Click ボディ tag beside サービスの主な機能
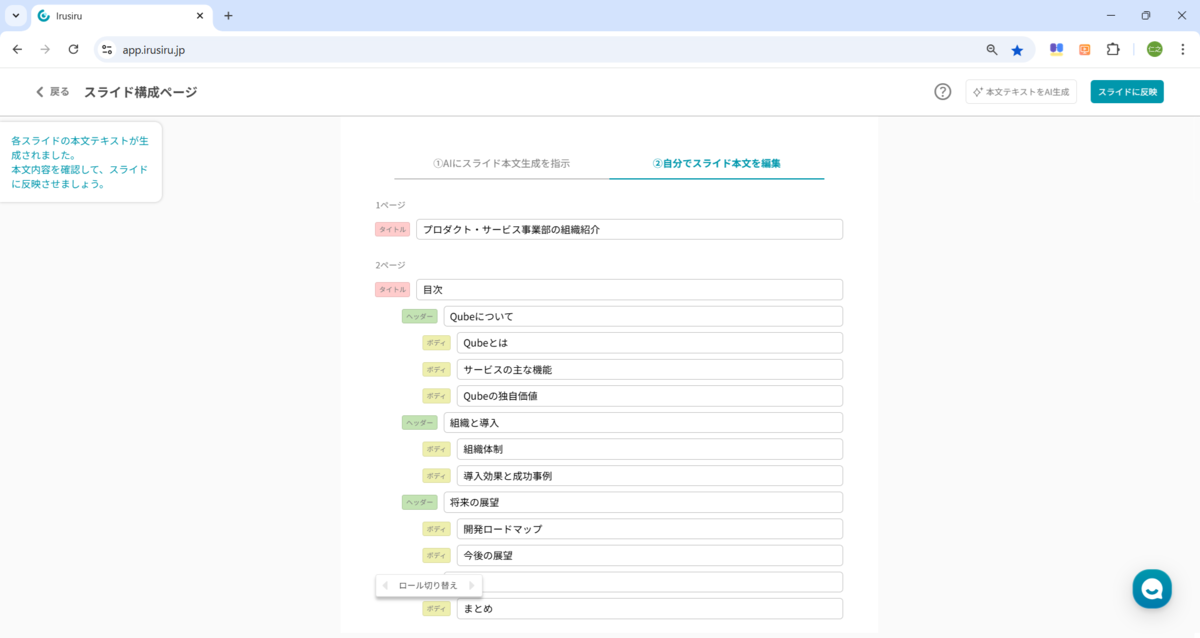 point(436,369)
